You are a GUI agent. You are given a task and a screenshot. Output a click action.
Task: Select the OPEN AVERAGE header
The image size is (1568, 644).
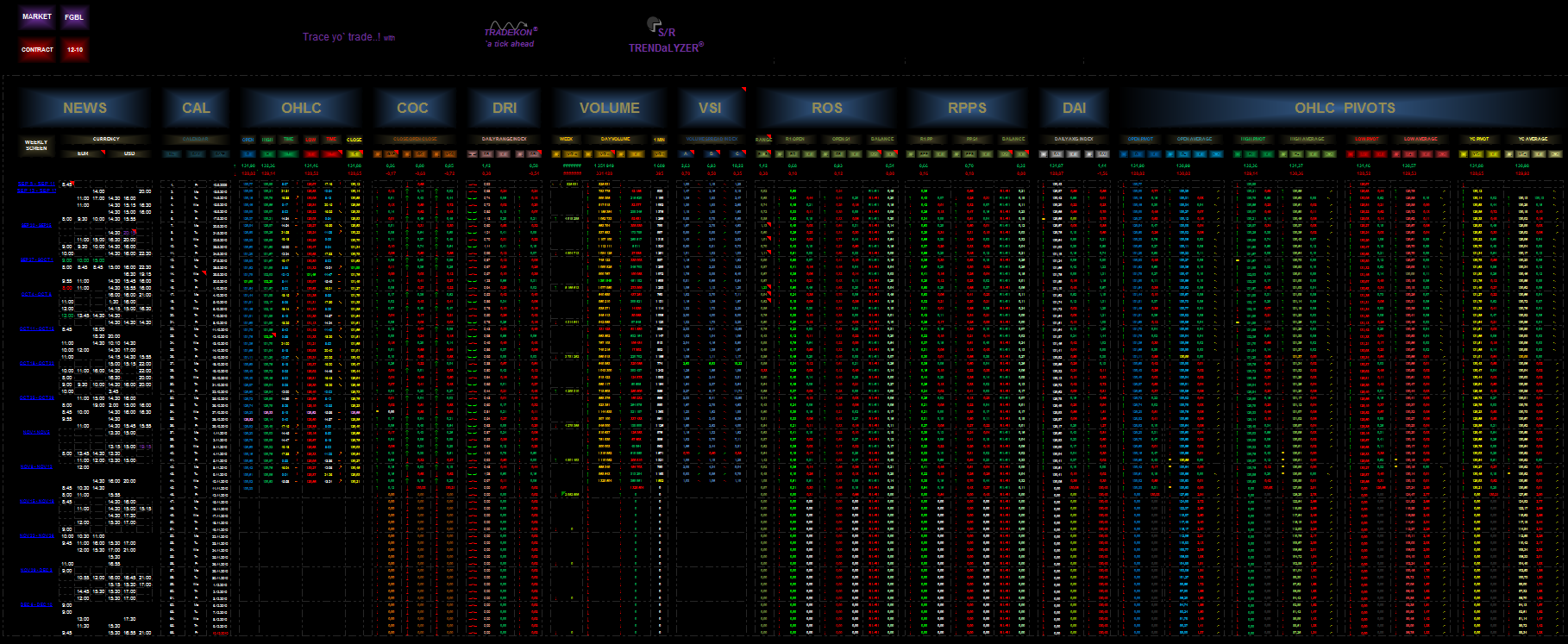1195,139
